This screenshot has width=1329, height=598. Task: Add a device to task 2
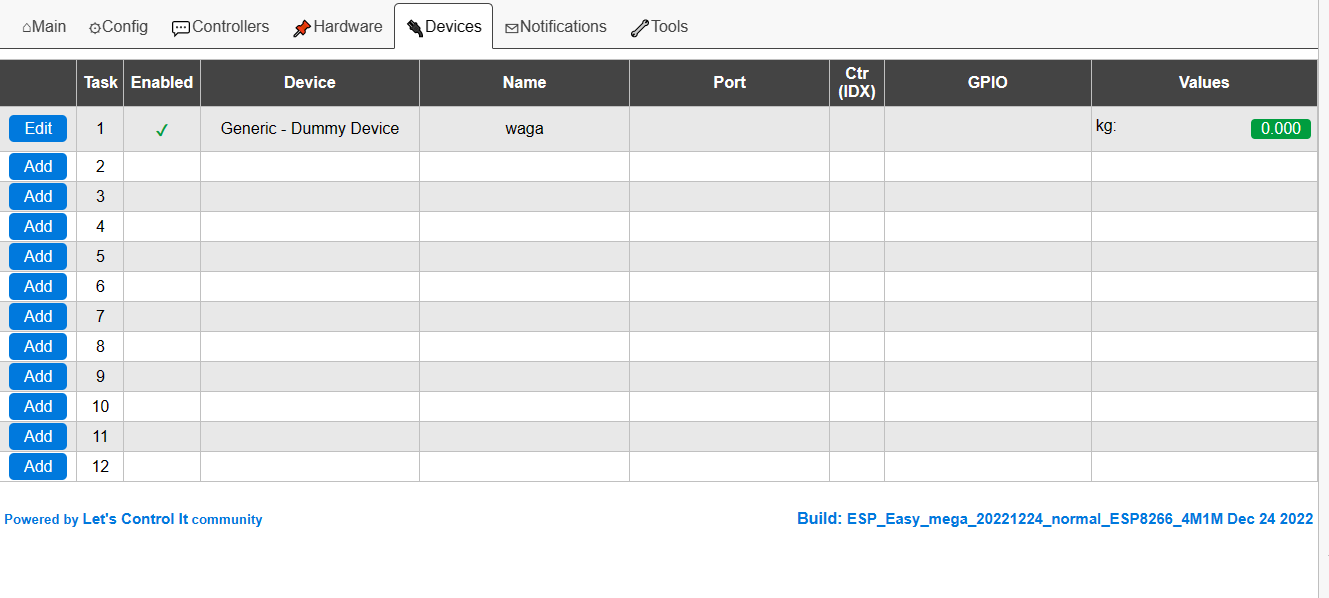tap(38, 167)
